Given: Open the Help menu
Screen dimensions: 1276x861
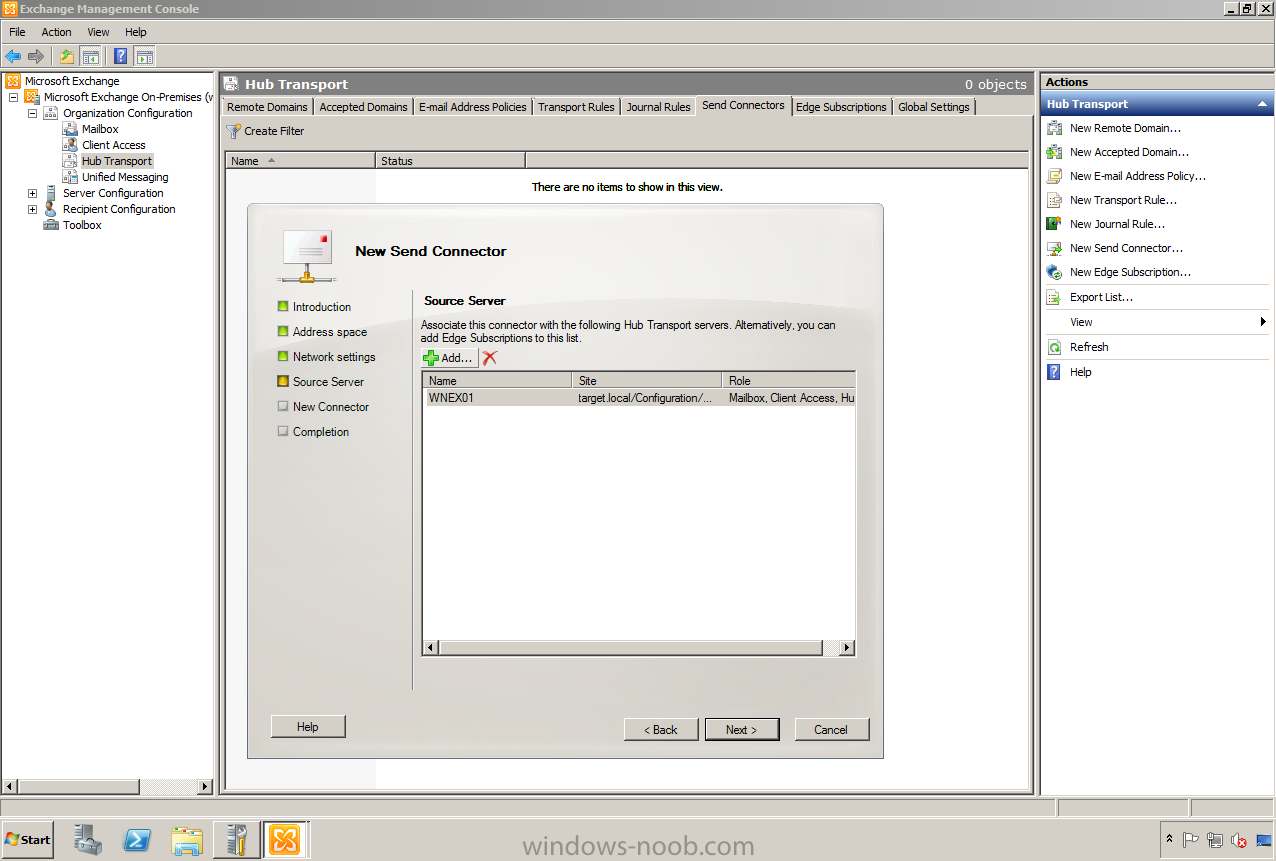Looking at the screenshot, I should click(x=136, y=32).
